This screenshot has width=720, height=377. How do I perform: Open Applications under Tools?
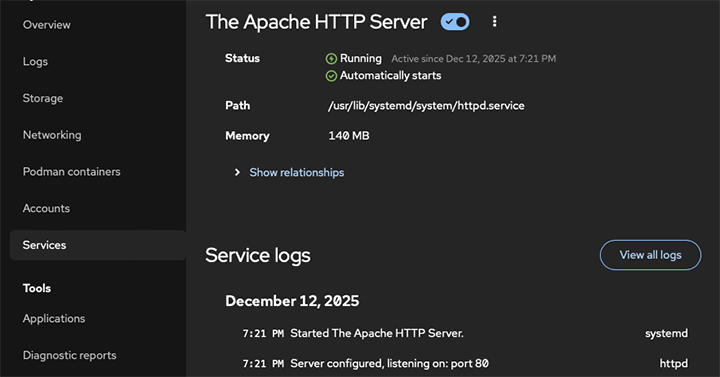(x=54, y=319)
